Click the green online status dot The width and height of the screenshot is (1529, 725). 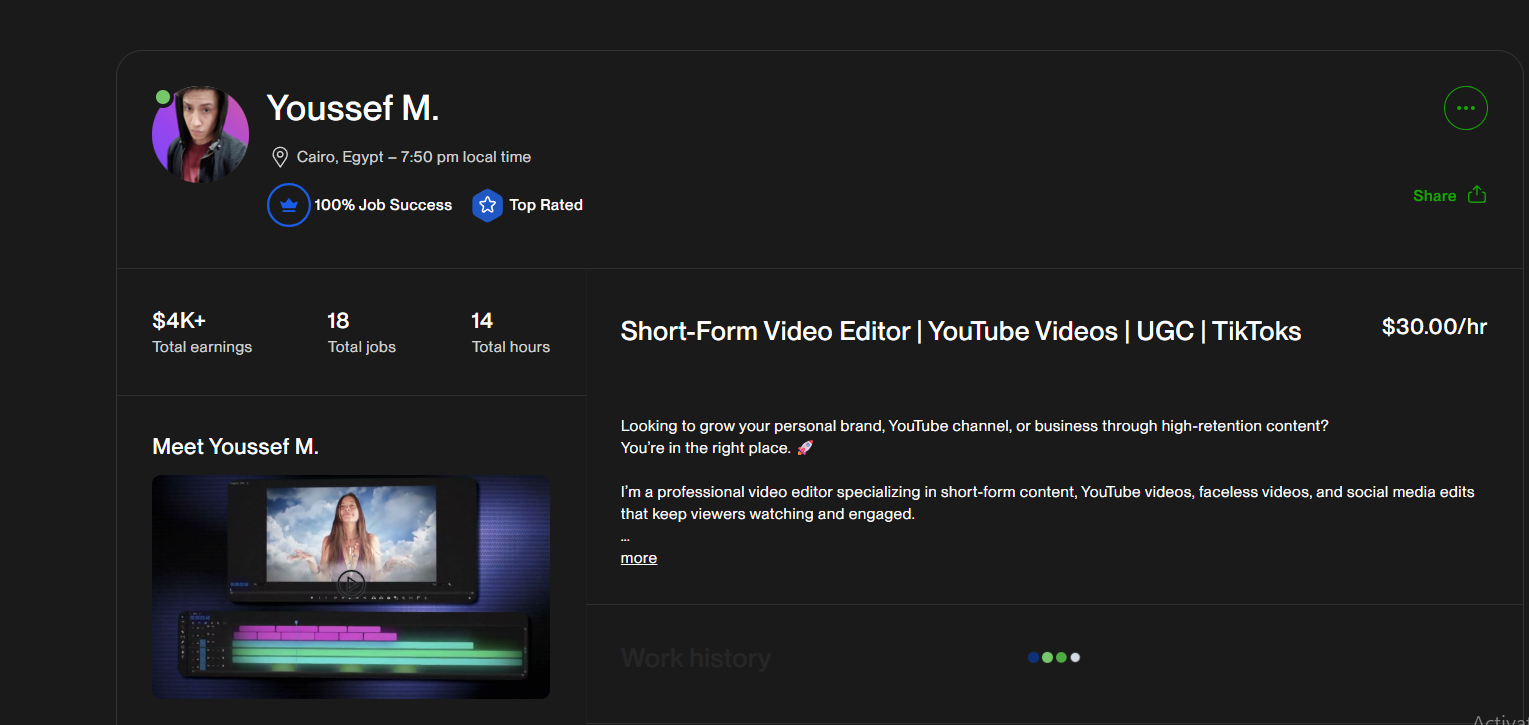pos(163,97)
